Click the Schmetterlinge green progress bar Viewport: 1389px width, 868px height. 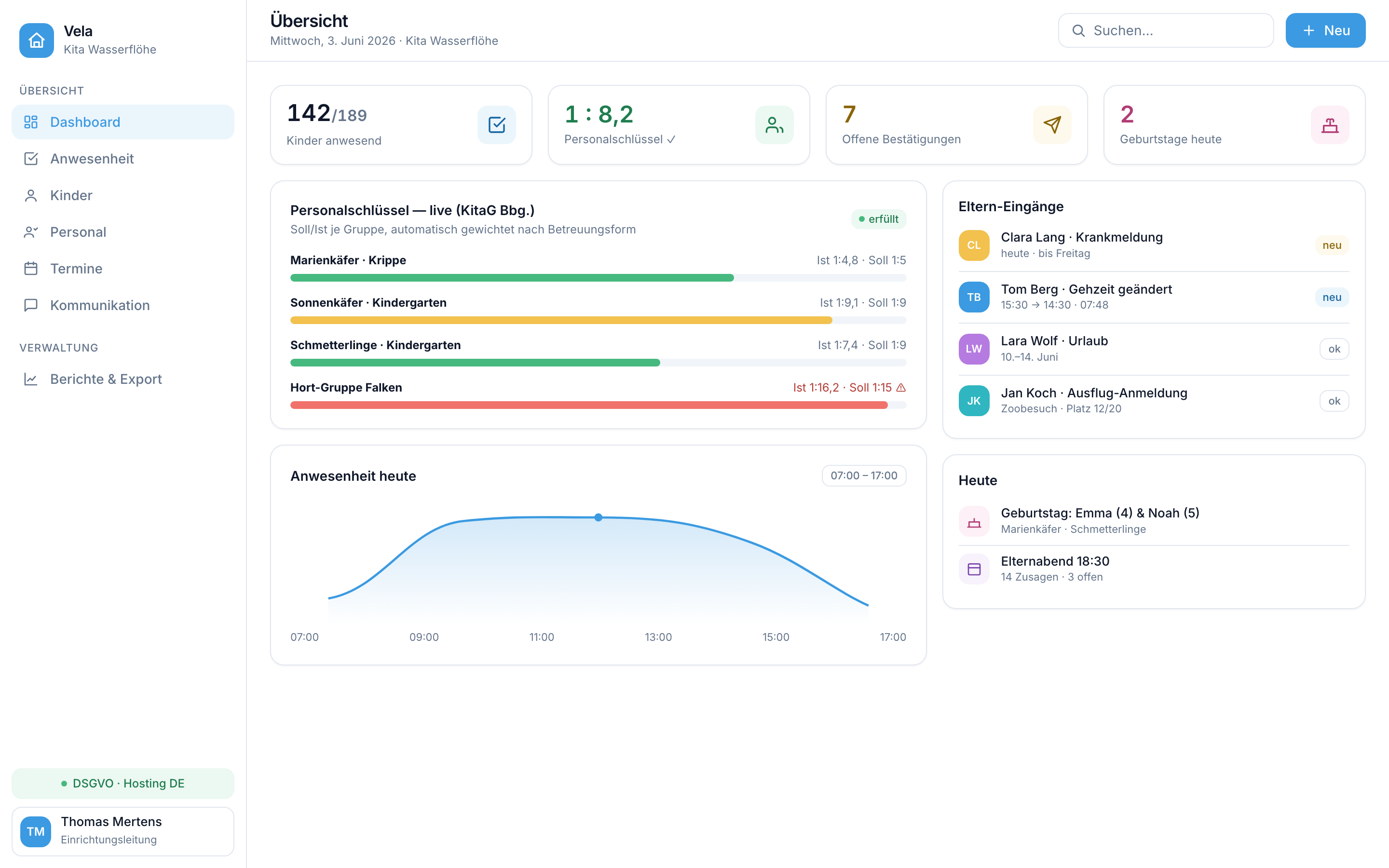[598, 363]
